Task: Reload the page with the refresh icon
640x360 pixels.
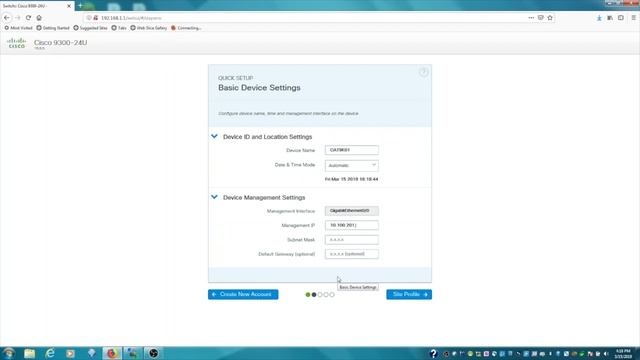Action: (x=28, y=18)
